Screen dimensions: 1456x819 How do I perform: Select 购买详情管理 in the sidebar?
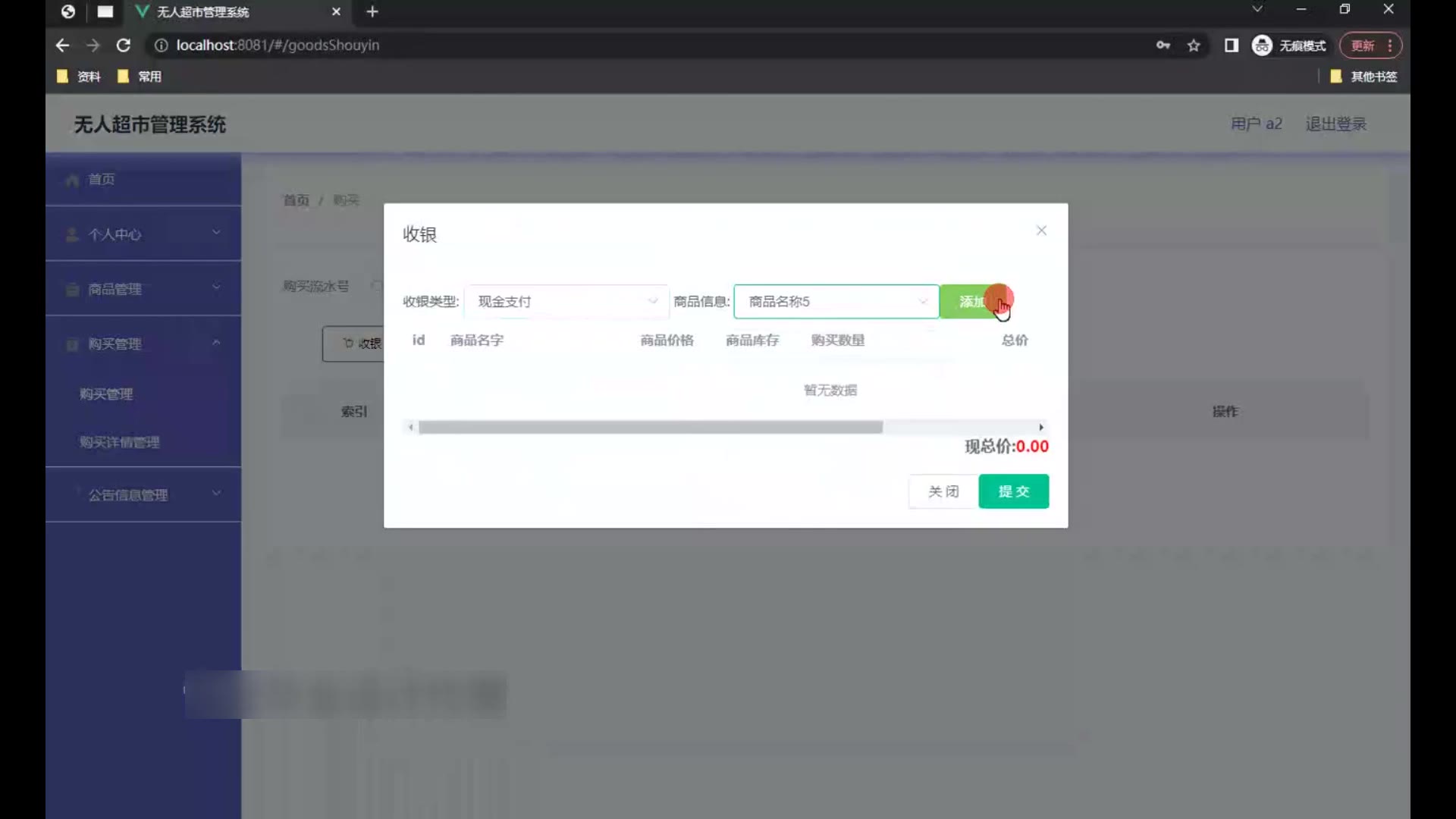(x=120, y=442)
